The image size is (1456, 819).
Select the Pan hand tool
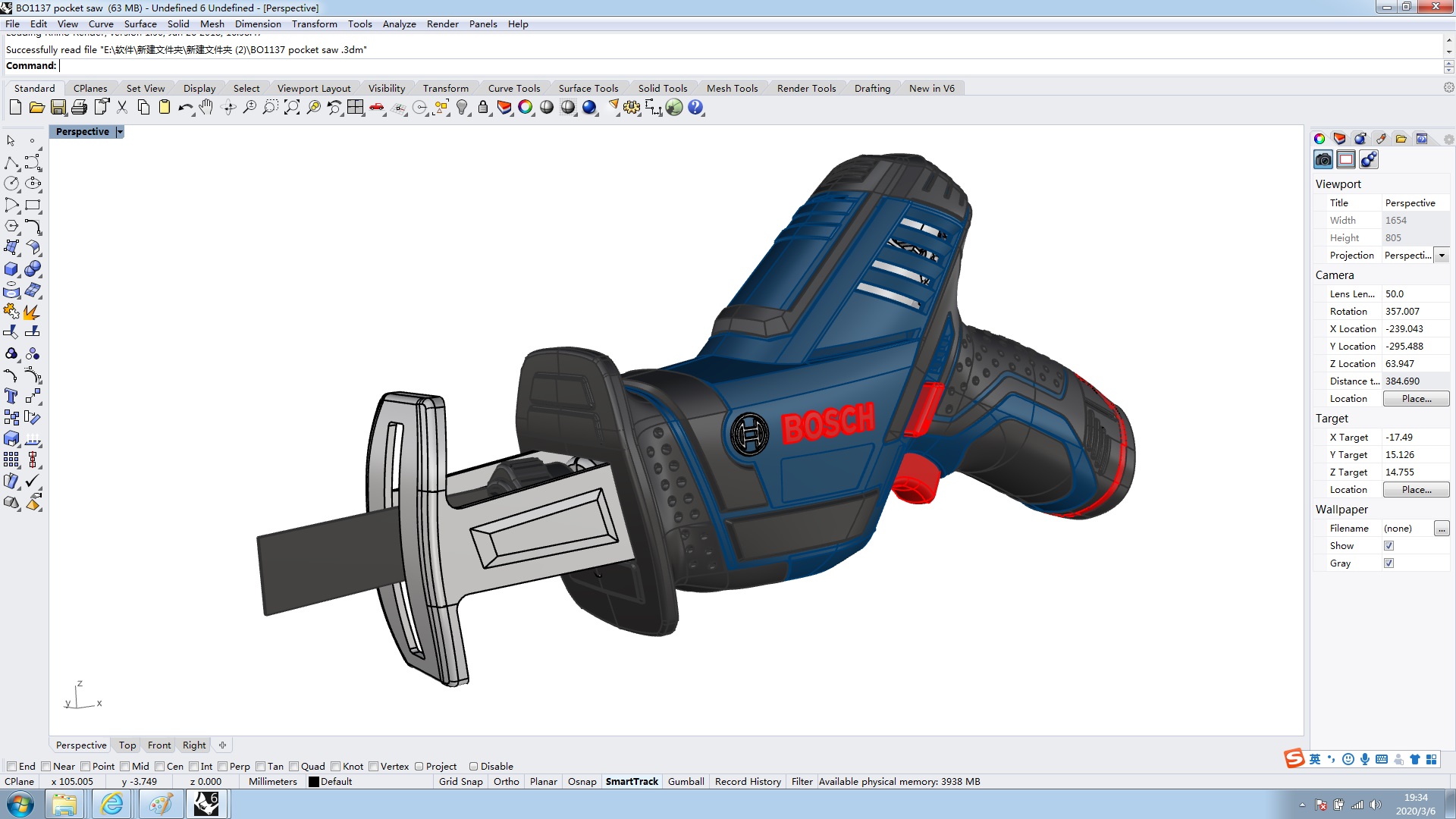[206, 108]
